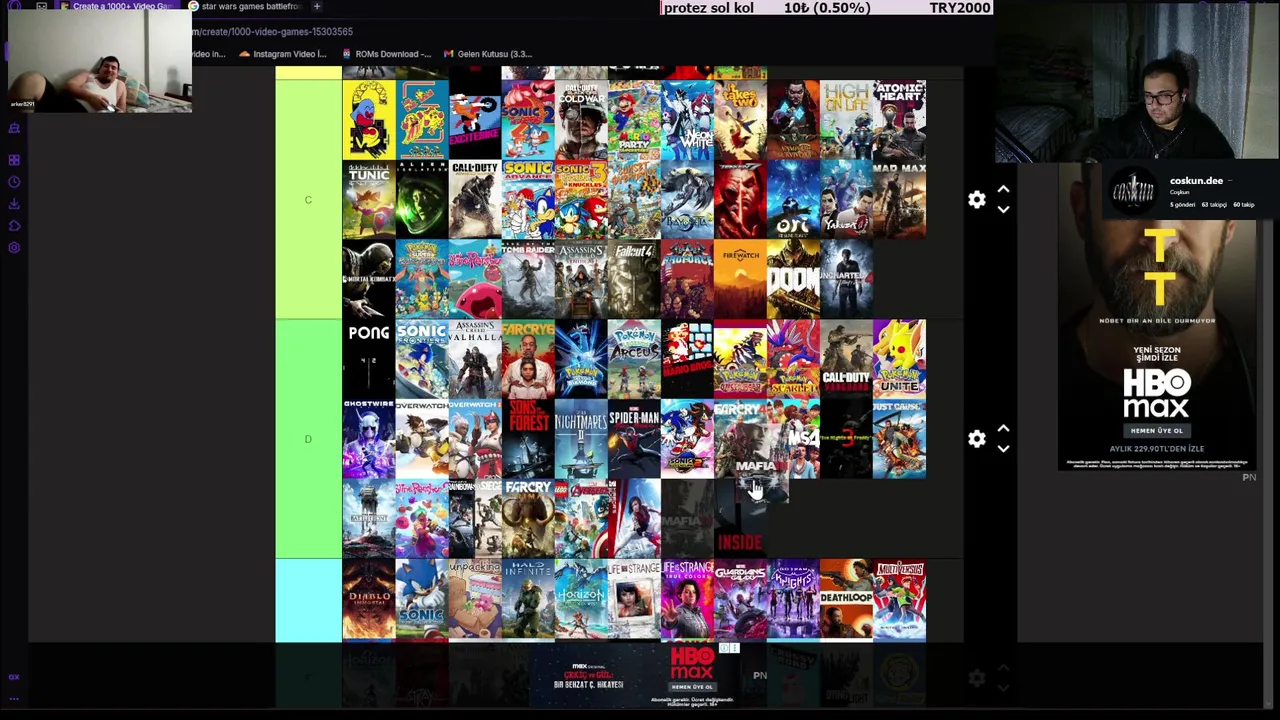
Task: Open a new browser tab with plus
Action: tap(317, 6)
